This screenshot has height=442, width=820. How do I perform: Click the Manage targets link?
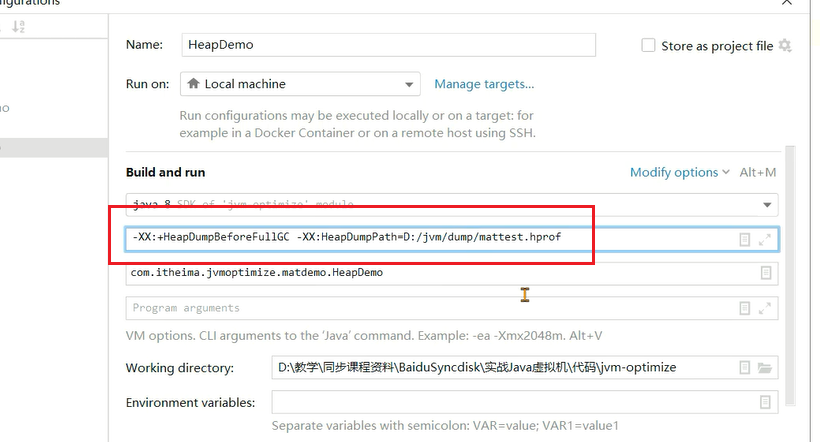[x=484, y=85]
